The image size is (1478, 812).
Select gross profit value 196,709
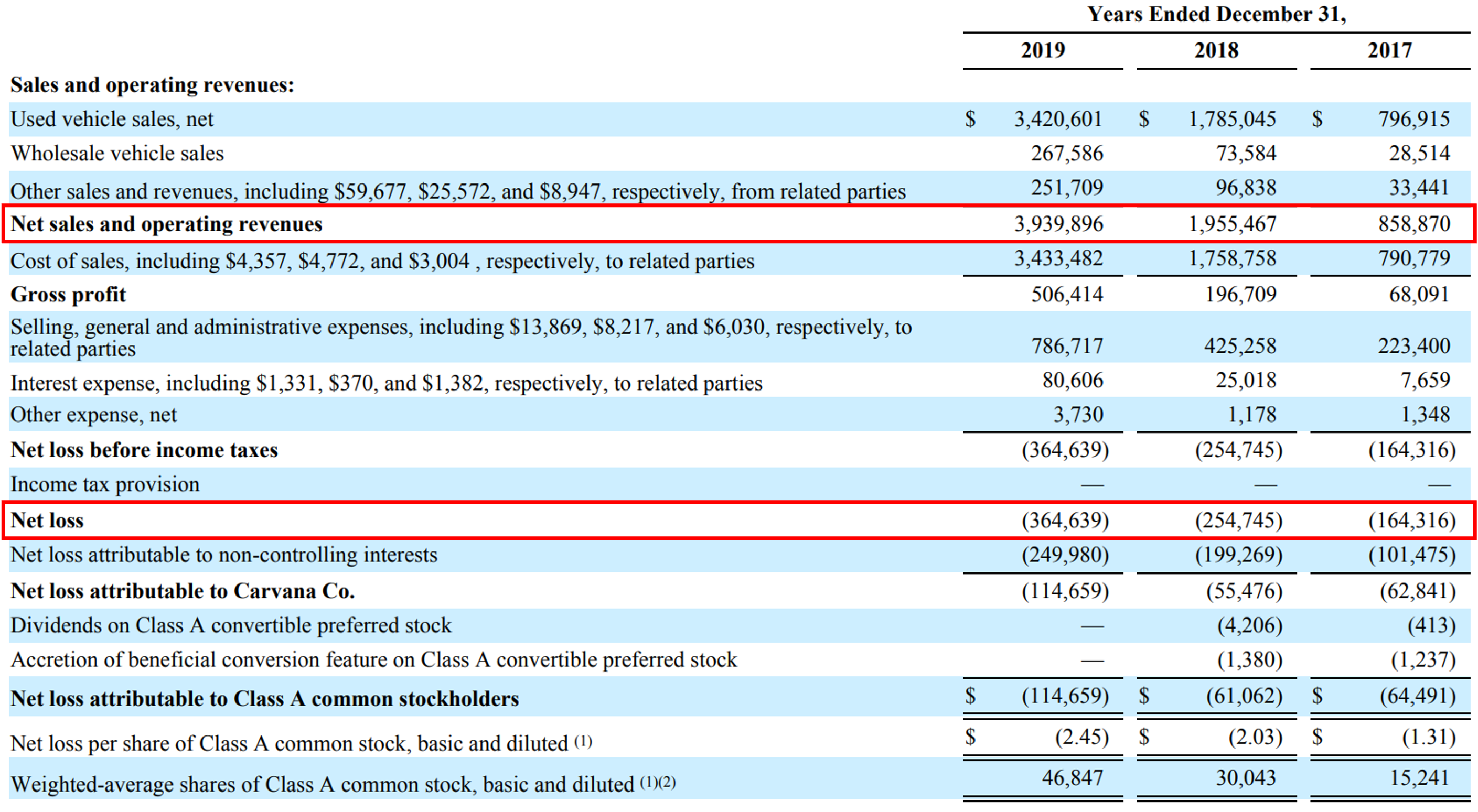1240,295
